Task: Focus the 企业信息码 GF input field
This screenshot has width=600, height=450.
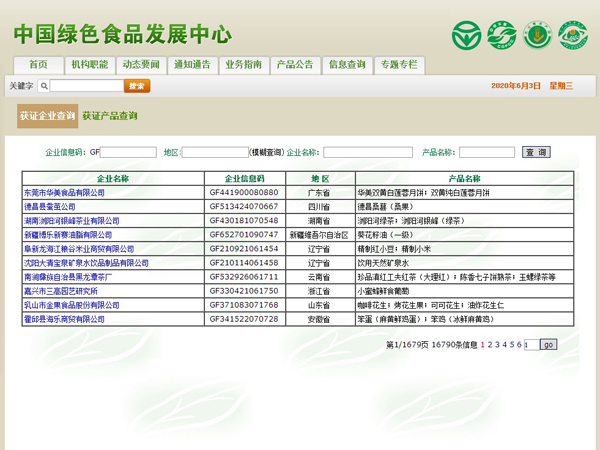Action: 129,152
